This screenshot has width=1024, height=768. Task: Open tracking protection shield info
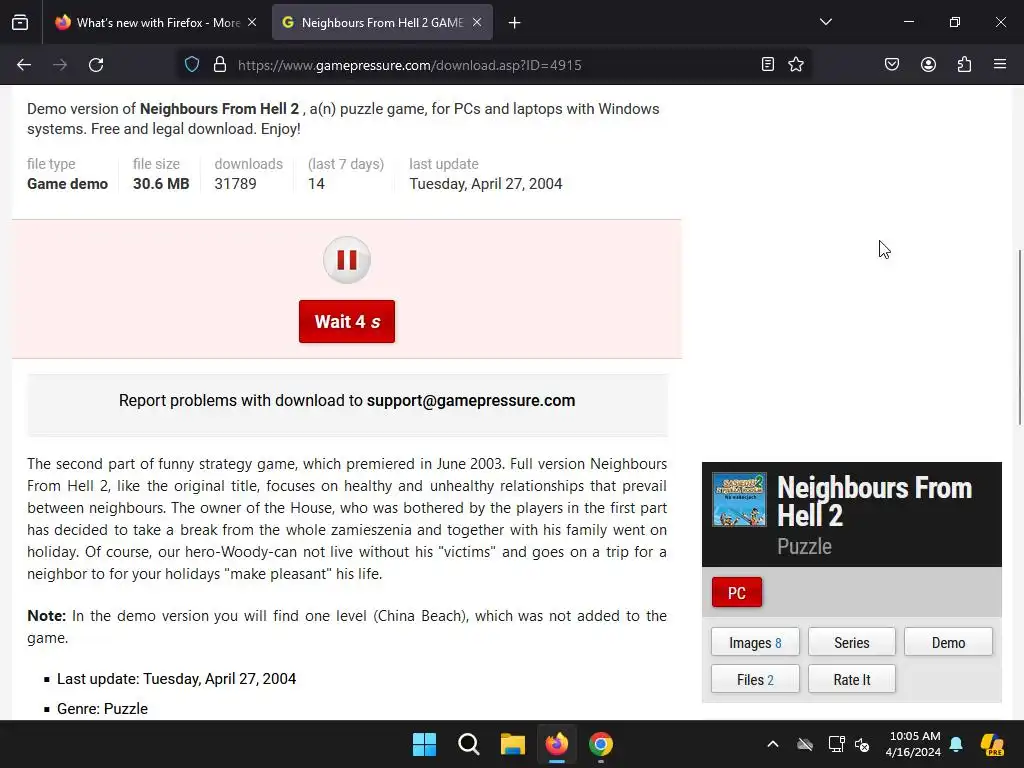coord(192,65)
